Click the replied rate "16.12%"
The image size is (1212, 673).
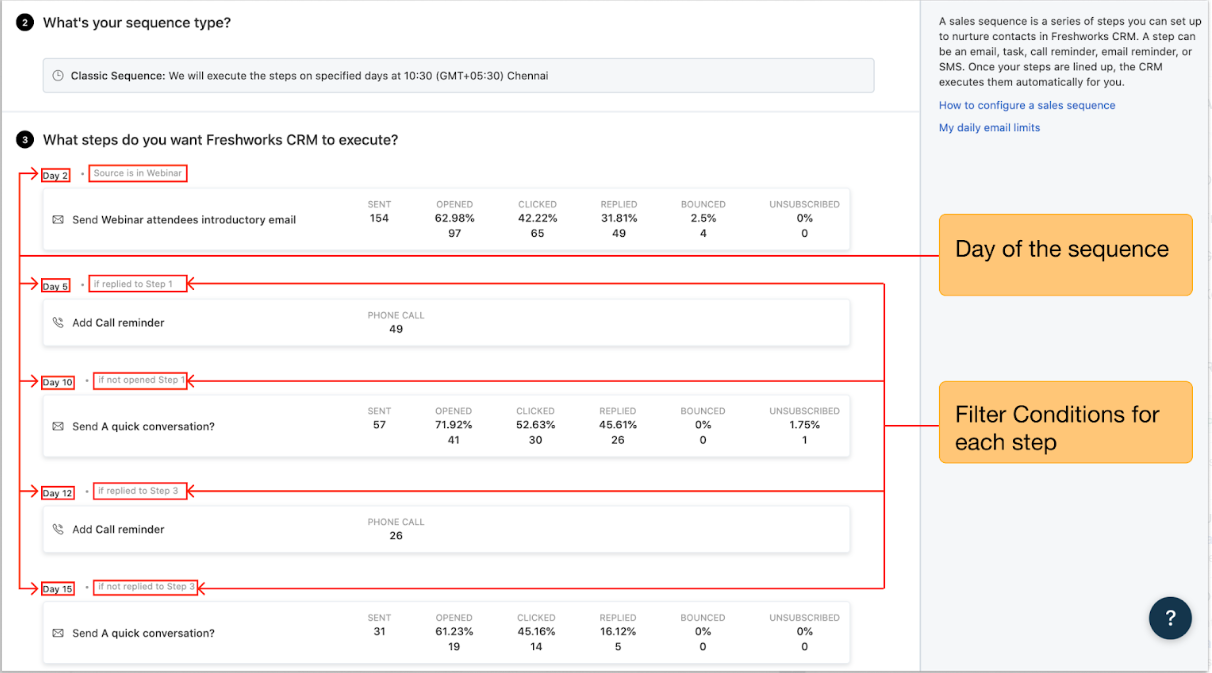(x=618, y=632)
